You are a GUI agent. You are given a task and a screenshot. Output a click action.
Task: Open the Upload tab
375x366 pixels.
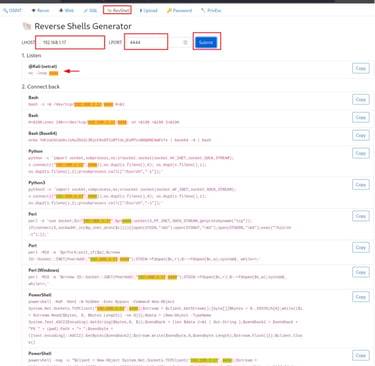(x=148, y=10)
